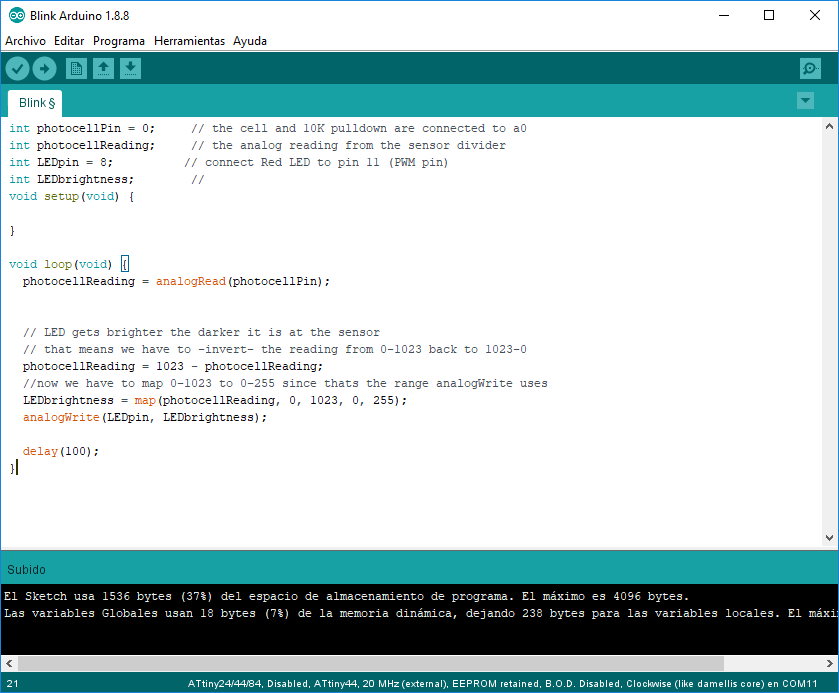Click the 'Las variables Globales' console line
Viewport: 839px width, 693px height.
coord(420,613)
